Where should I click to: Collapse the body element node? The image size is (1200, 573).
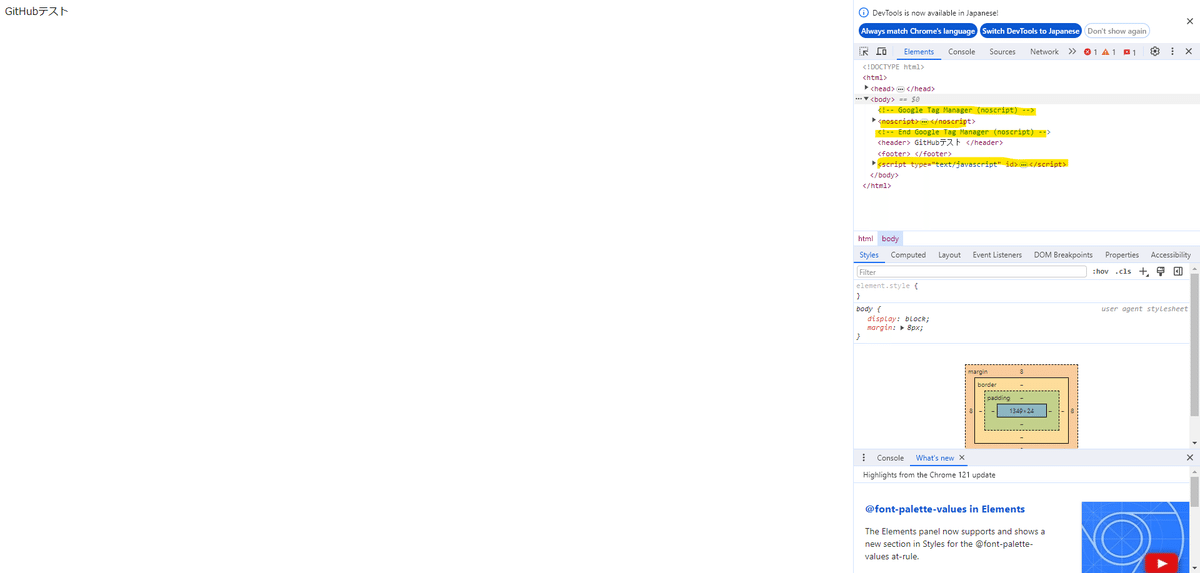(867, 99)
